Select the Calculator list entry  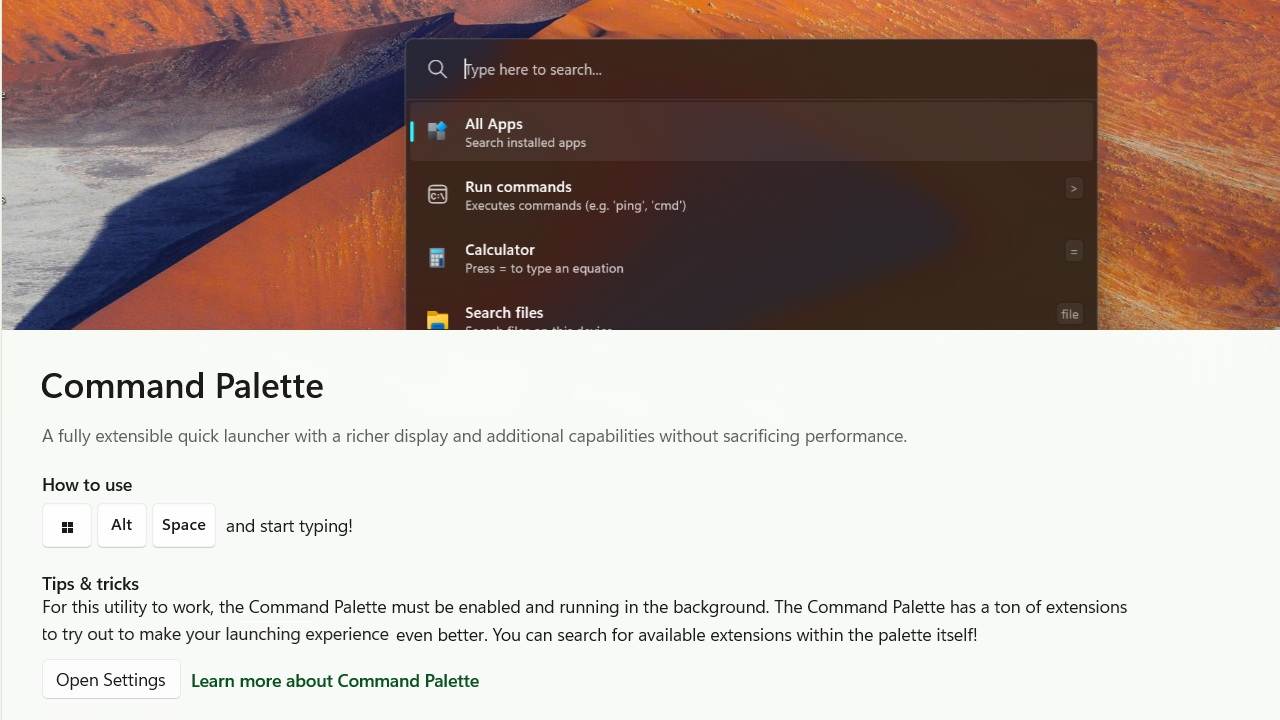click(700, 257)
